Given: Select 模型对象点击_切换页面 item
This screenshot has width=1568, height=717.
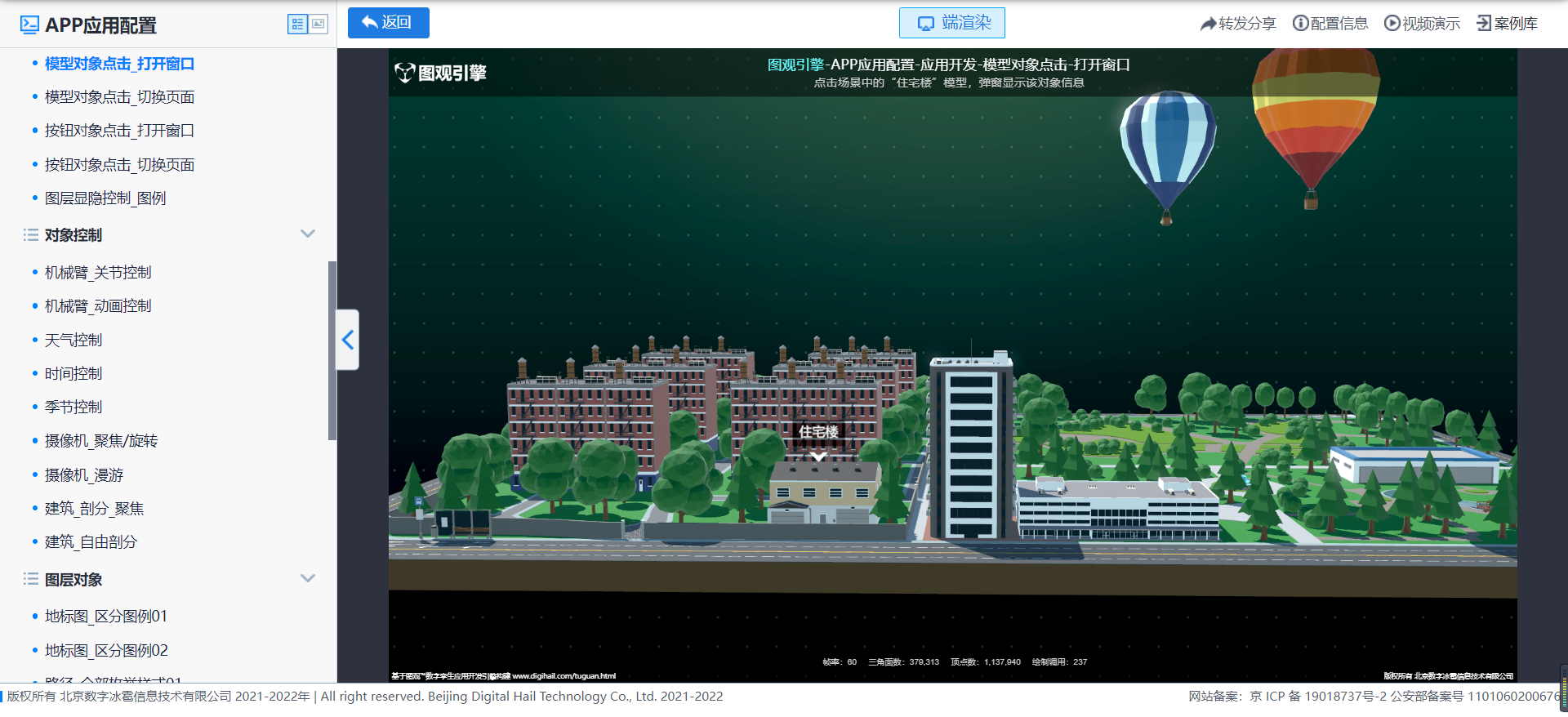Looking at the screenshot, I should (x=119, y=97).
